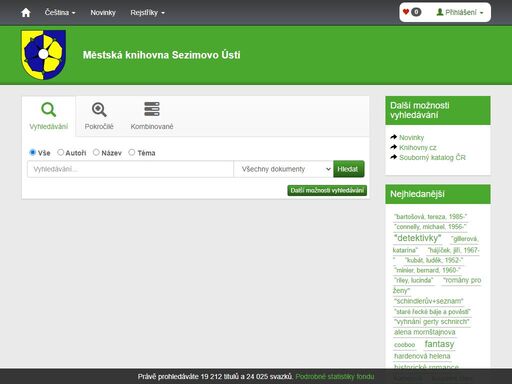Click the "vyhnání gerty schnirch" tag
Image resolution: width=512 pixels, height=384 pixels.
click(x=432, y=322)
